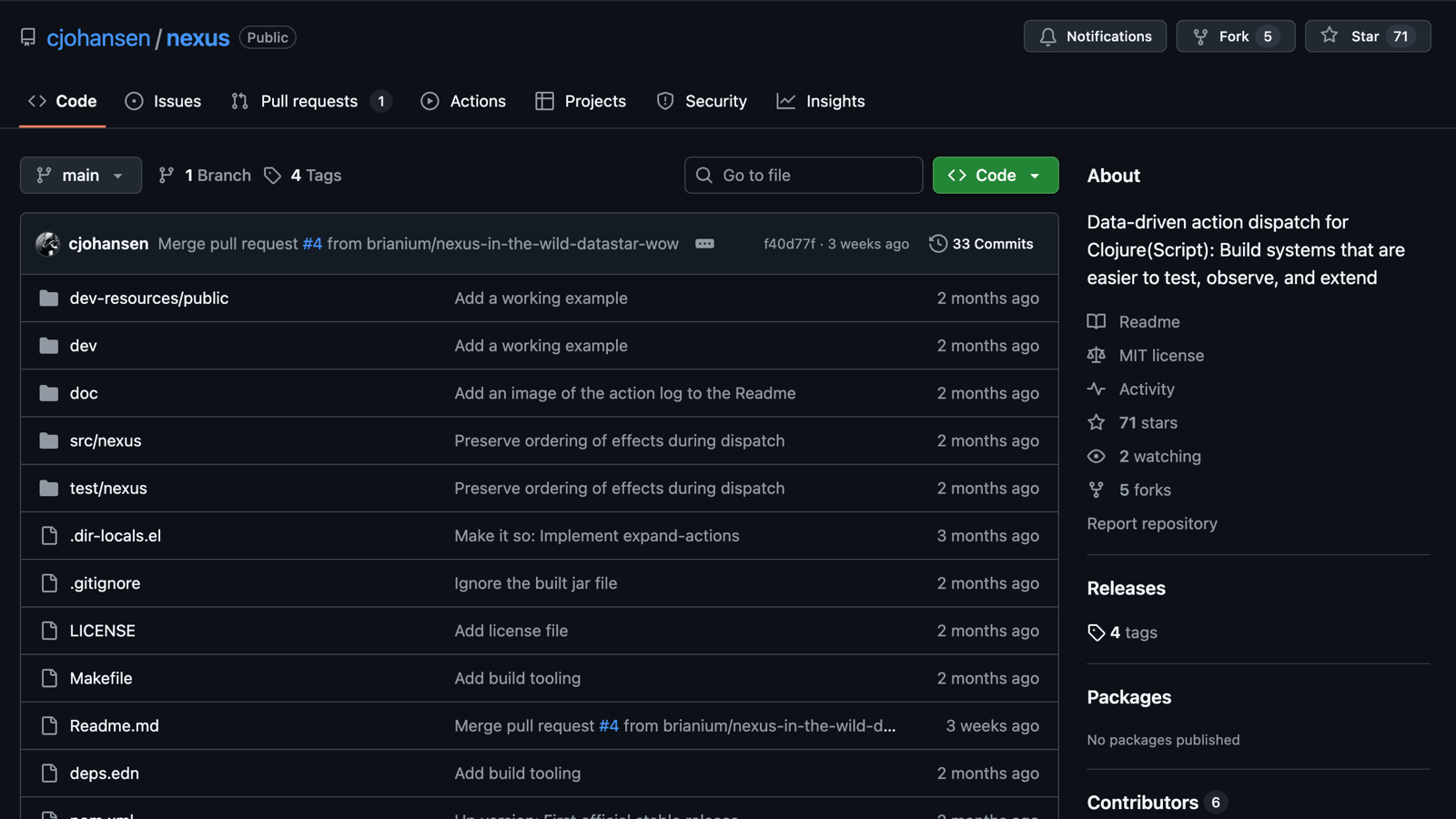Click the Notifications bell icon
This screenshot has height=819, width=1456.
click(1048, 36)
